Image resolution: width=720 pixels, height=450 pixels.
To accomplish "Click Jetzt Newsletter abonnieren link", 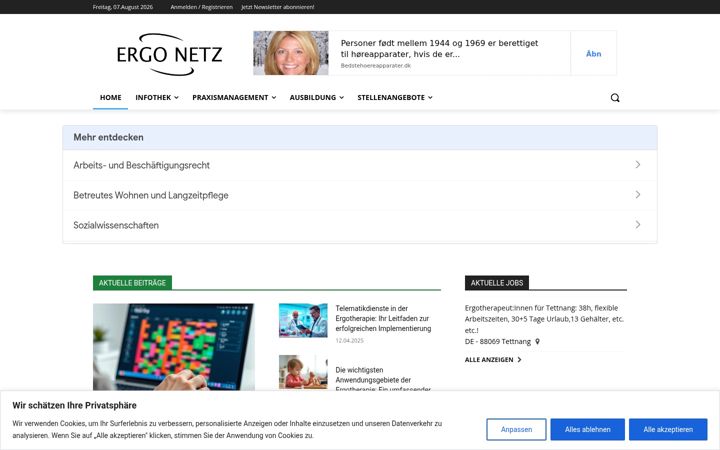I will coord(277,7).
